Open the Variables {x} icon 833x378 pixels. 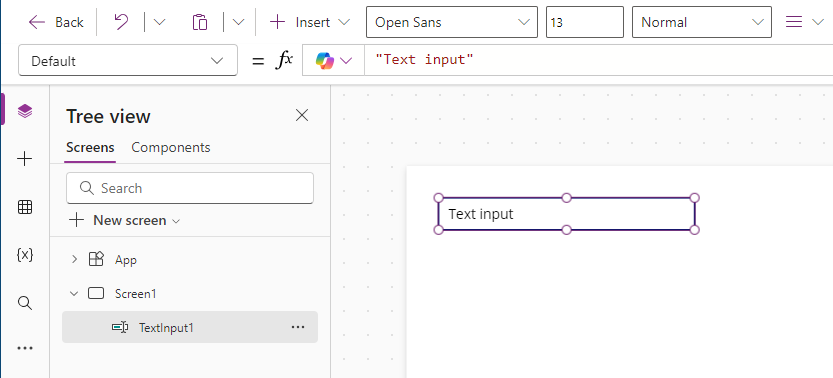point(25,255)
